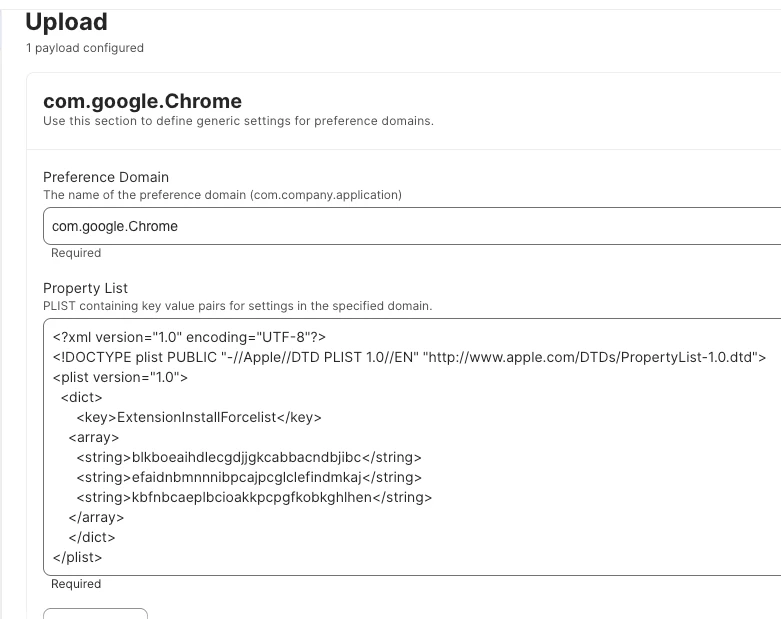Click the bold com.google.Chrome section title
The height and width of the screenshot is (619, 781).
pos(142,101)
